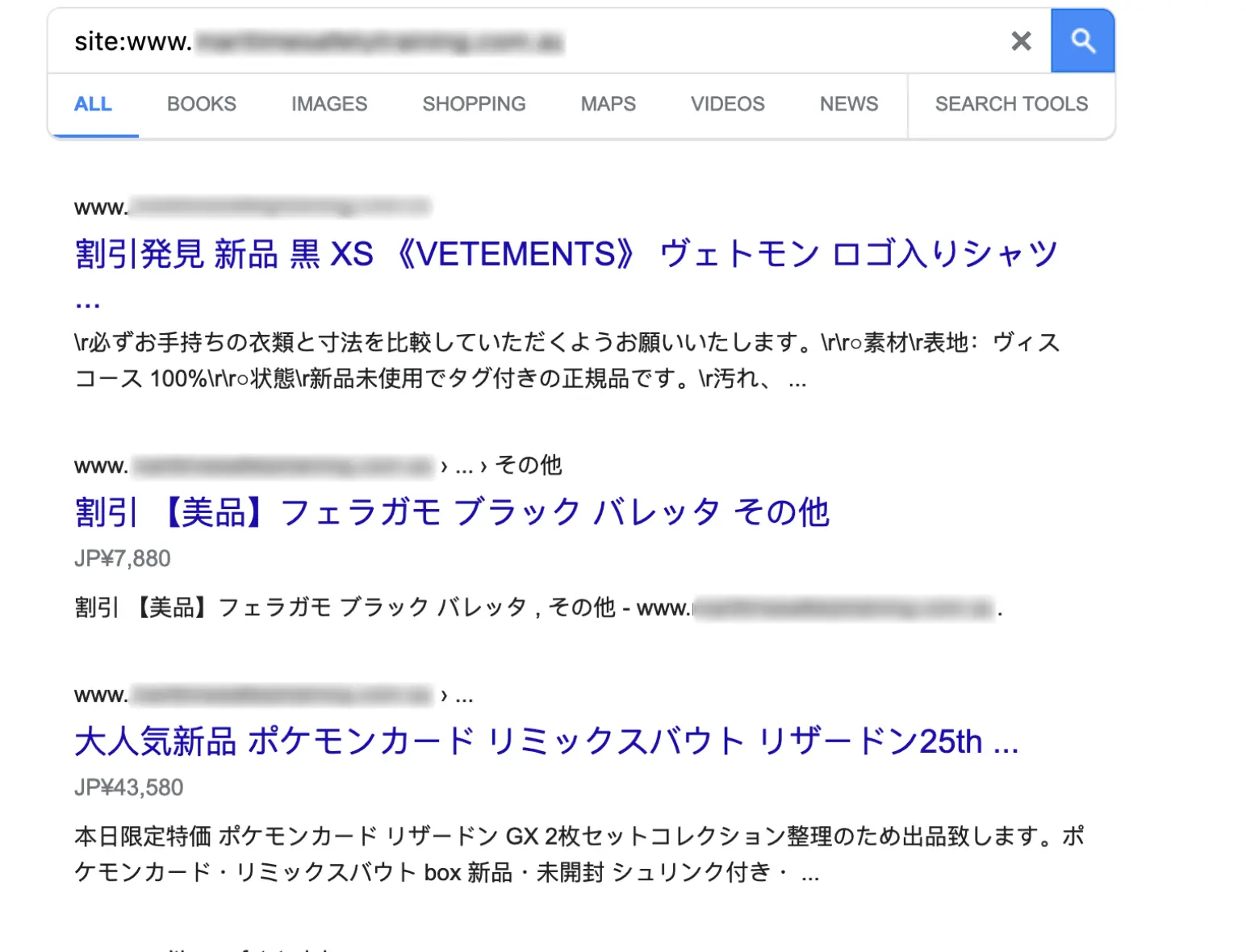
Task: Click the JP¥7,880 price text
Action: (x=123, y=558)
